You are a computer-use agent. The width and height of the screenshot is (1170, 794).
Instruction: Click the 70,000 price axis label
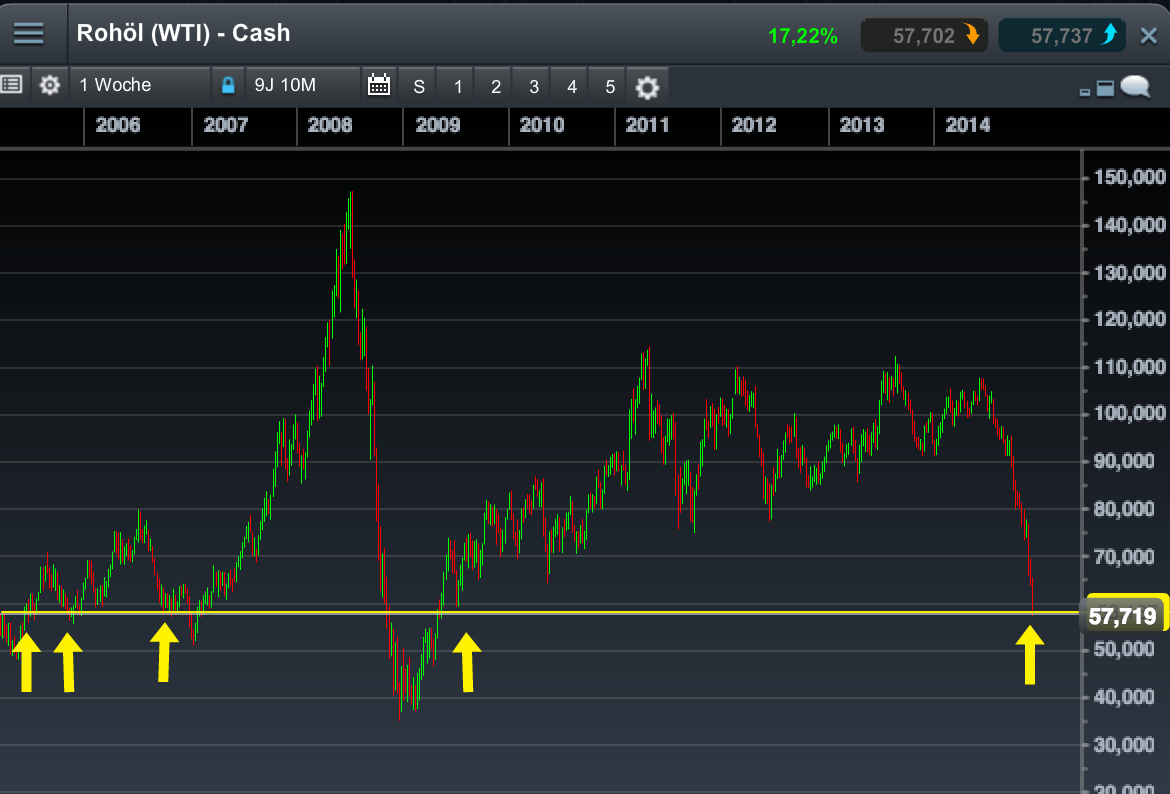click(1124, 556)
